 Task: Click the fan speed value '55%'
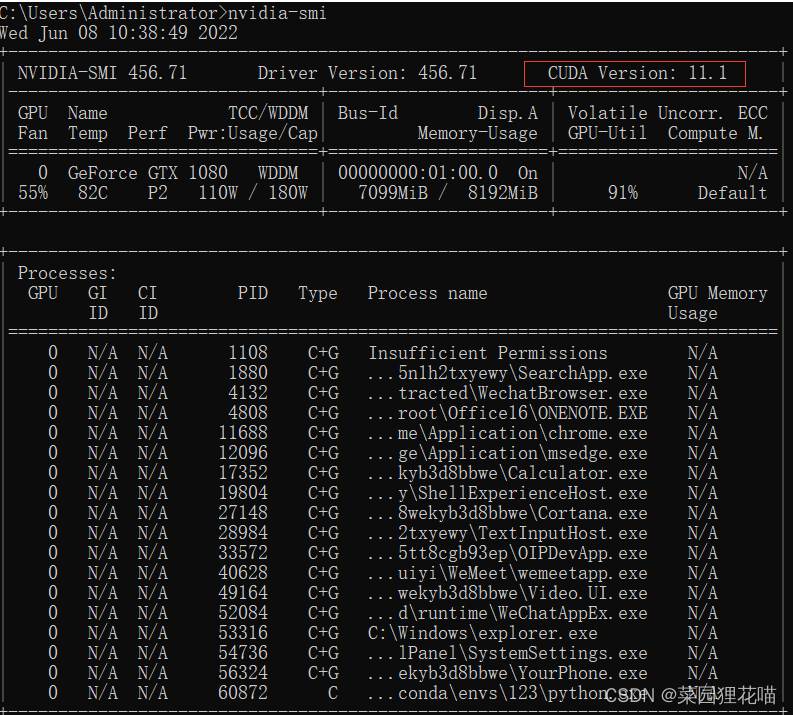[x=33, y=193]
